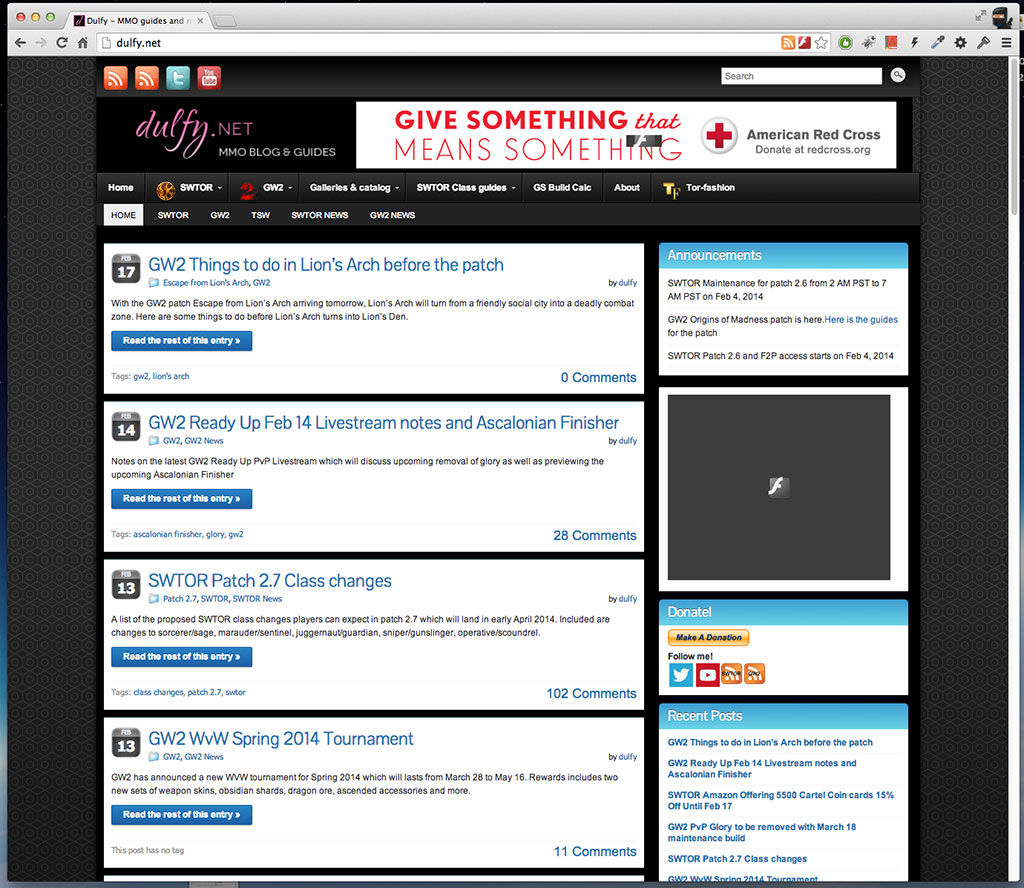Open the About page in navigation
Screen dimensions: 1024x888
(x=627, y=188)
